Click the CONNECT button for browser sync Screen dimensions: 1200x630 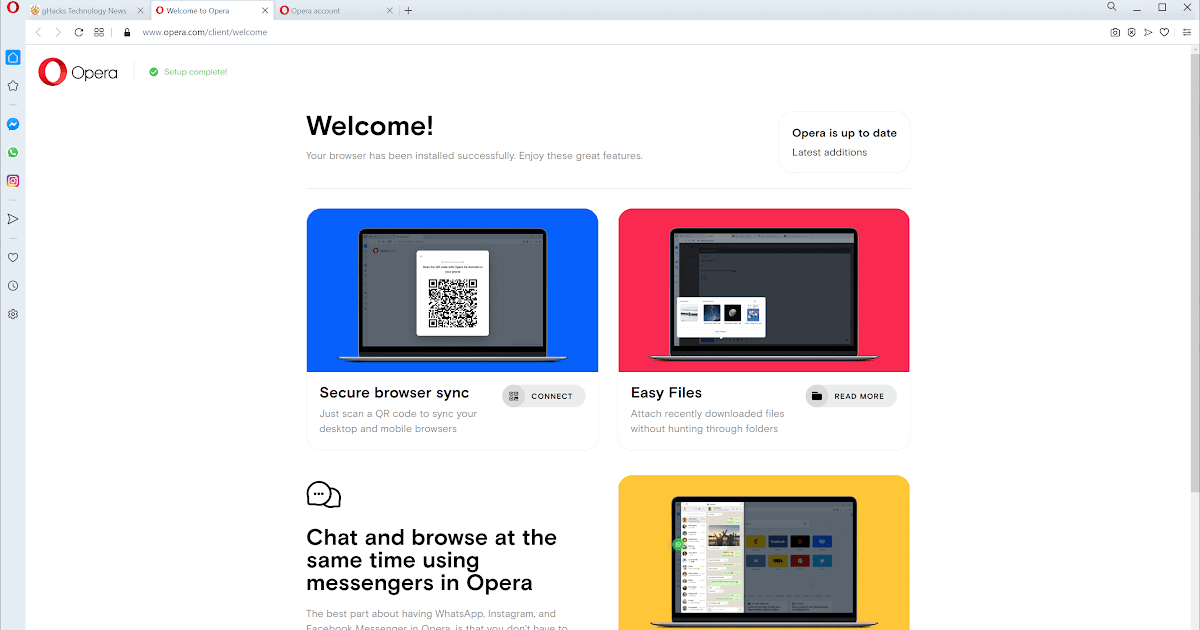click(544, 396)
